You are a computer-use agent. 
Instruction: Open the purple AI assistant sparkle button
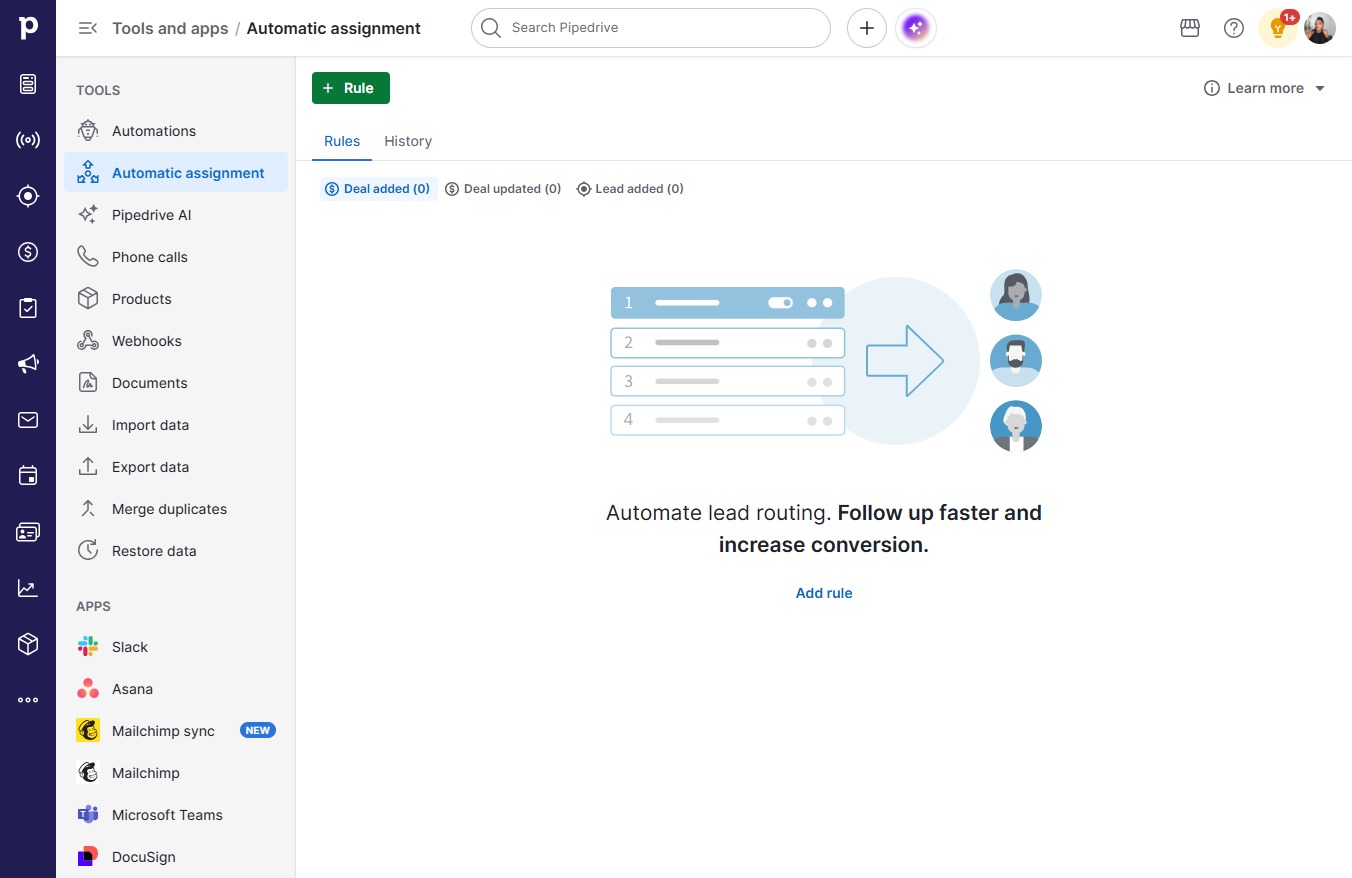click(916, 28)
